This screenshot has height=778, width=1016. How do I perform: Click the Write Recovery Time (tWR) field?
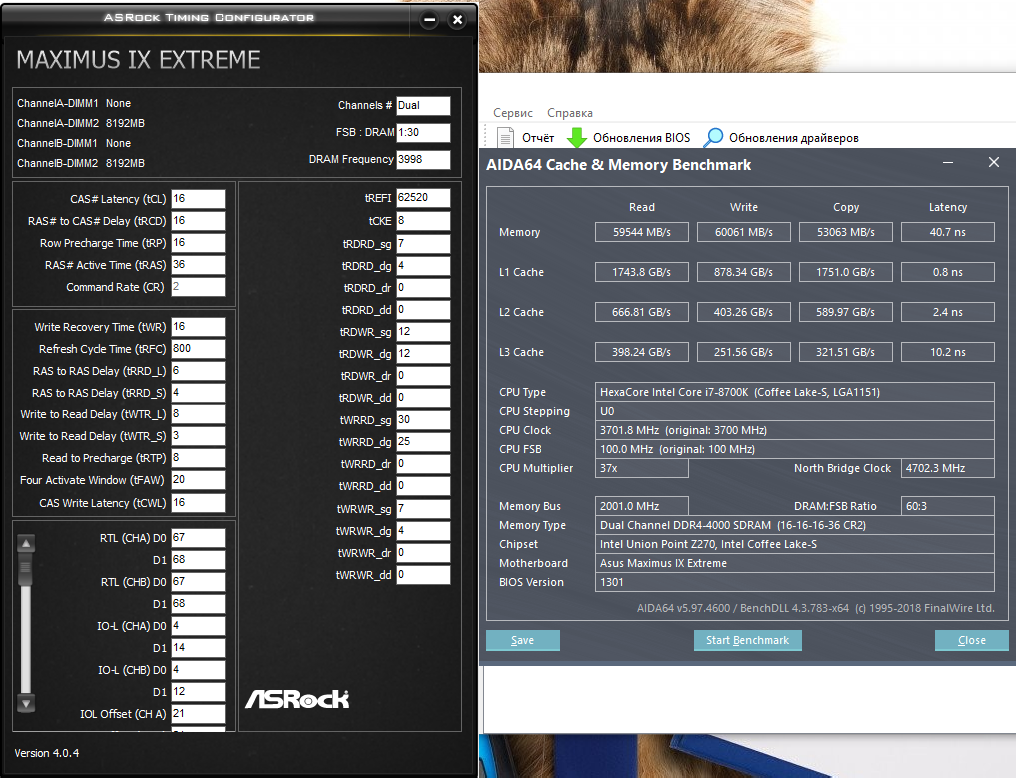click(198, 327)
